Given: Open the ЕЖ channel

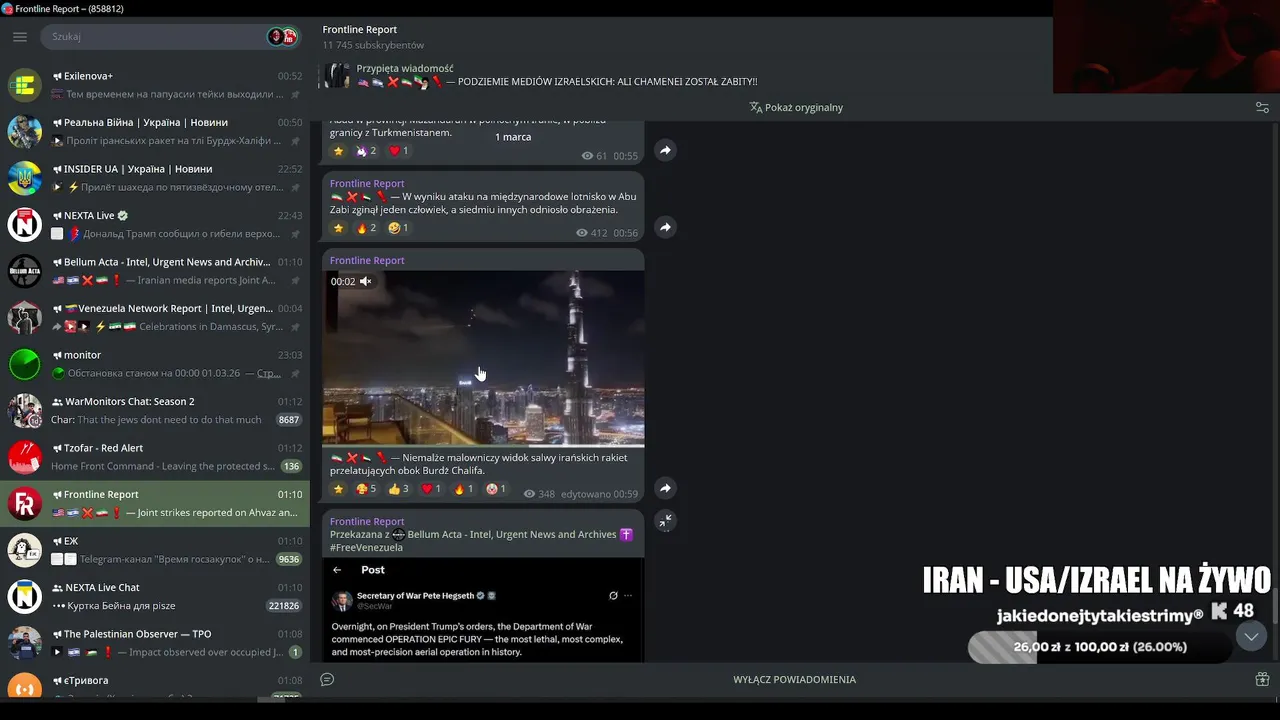Looking at the screenshot, I should click(155, 550).
